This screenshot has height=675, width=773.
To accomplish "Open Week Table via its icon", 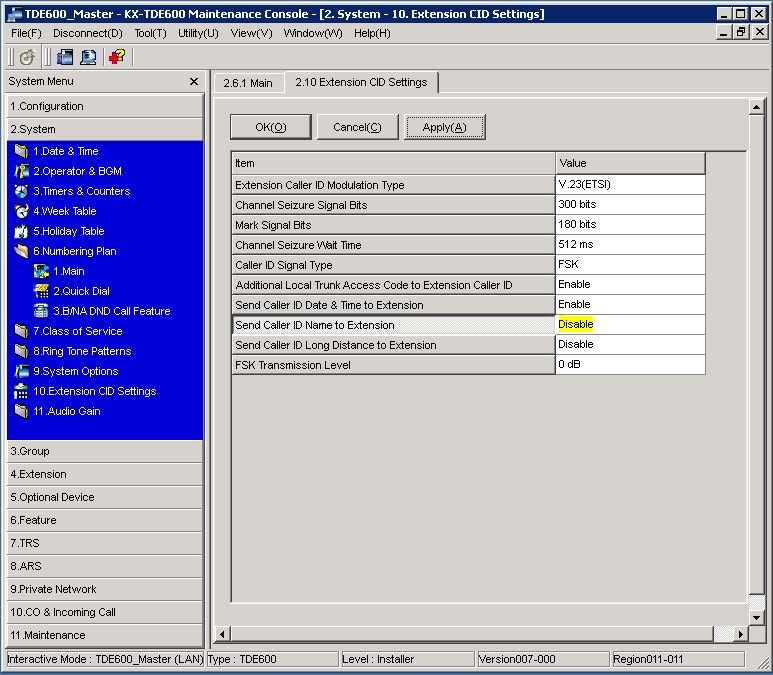I will tap(21, 211).
